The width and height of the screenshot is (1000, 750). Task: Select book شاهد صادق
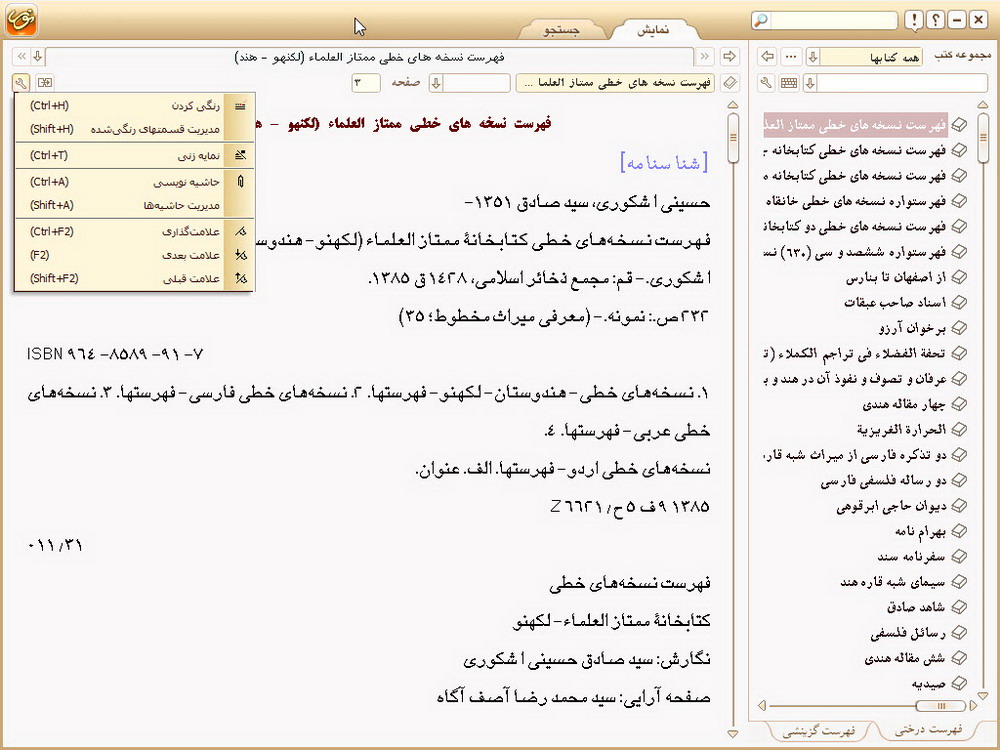click(x=916, y=607)
